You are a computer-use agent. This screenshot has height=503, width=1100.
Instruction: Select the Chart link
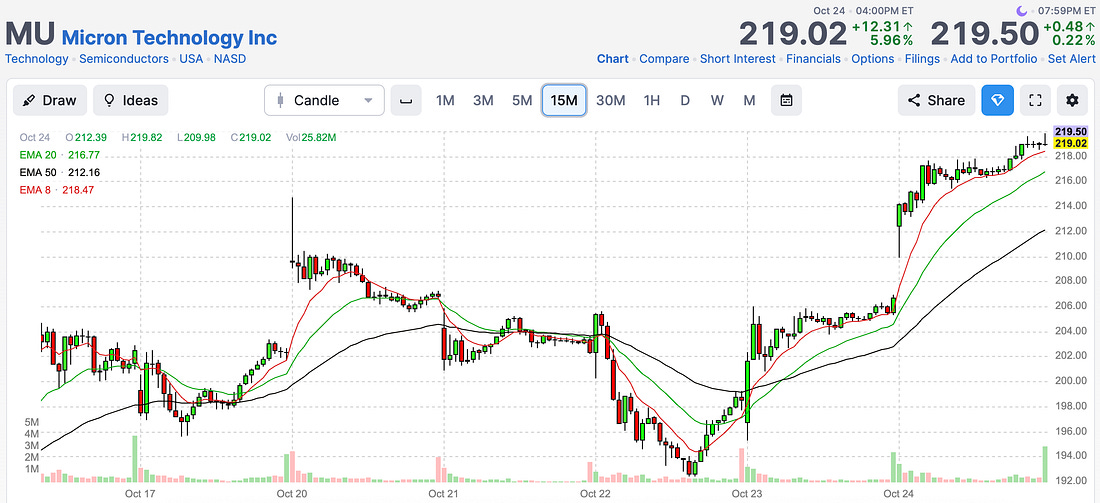click(612, 59)
